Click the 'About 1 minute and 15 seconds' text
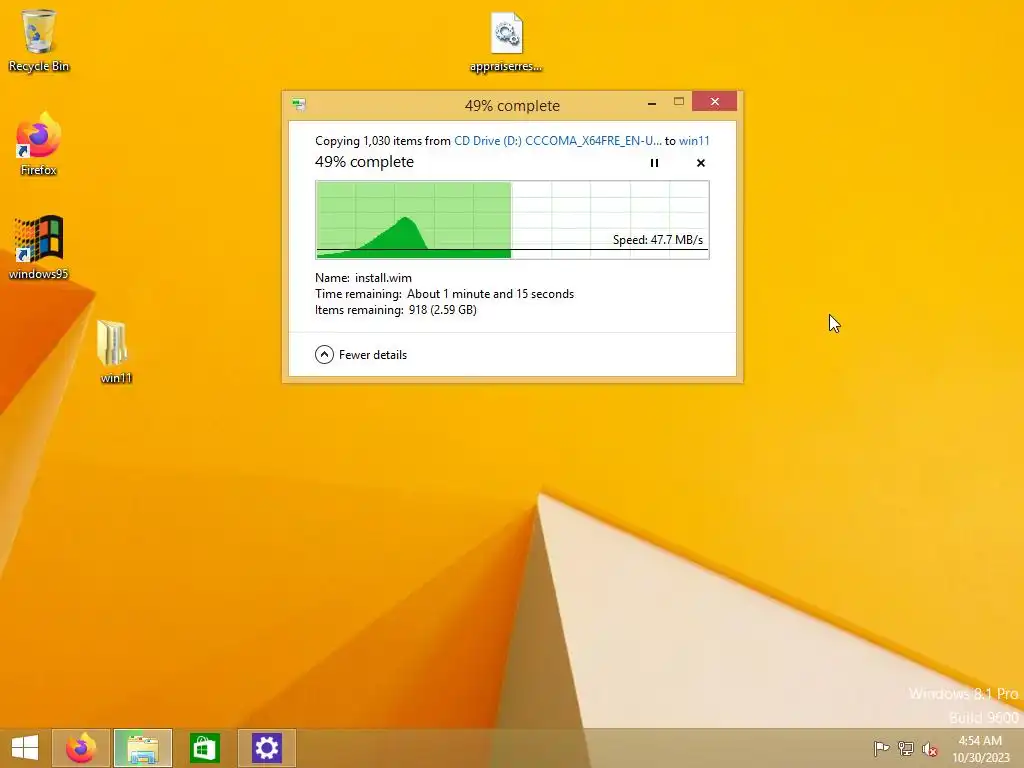This screenshot has height=768, width=1024. tap(490, 294)
